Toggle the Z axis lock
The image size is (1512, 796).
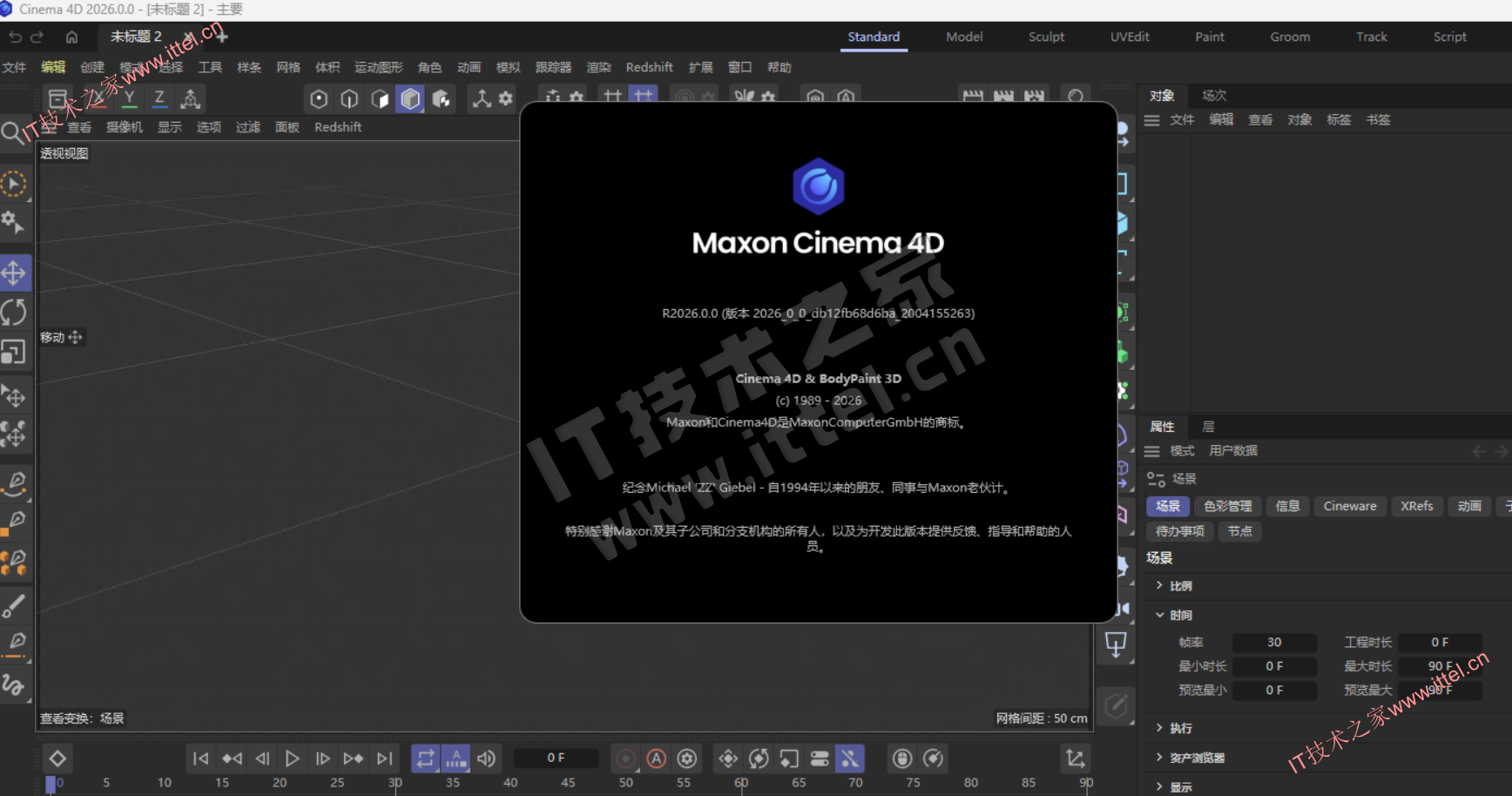[x=159, y=98]
